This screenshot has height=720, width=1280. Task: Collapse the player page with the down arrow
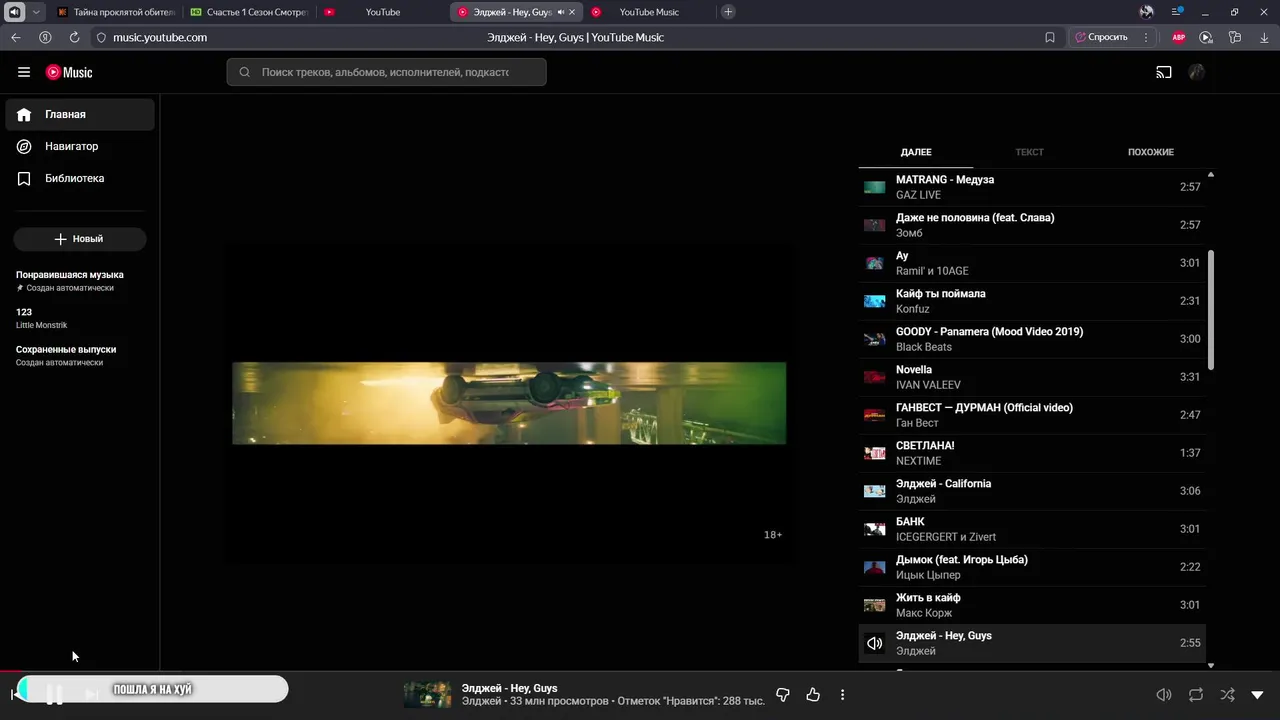(1258, 695)
